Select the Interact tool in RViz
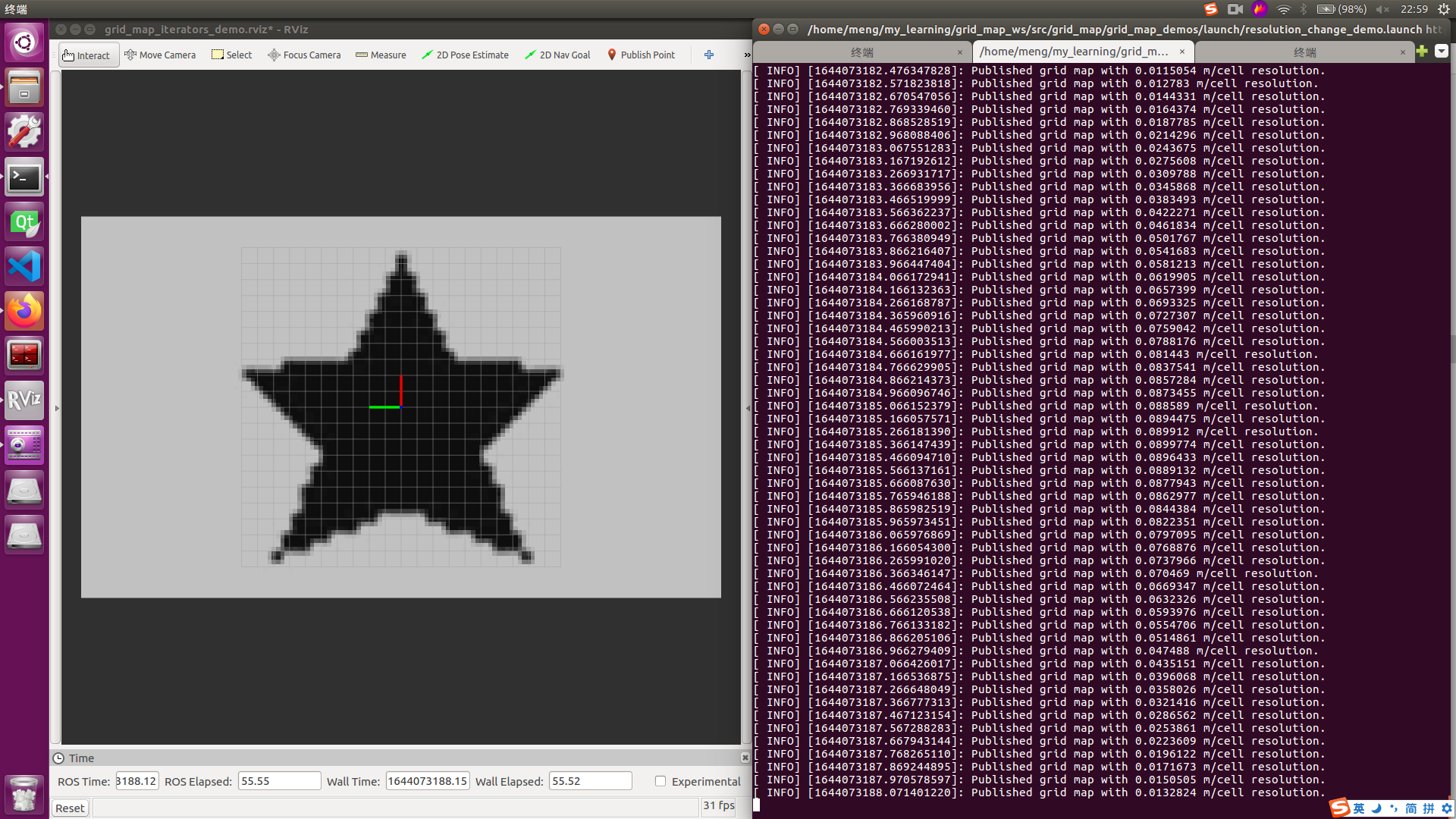Screen dimensions: 1456x819 click(87, 55)
